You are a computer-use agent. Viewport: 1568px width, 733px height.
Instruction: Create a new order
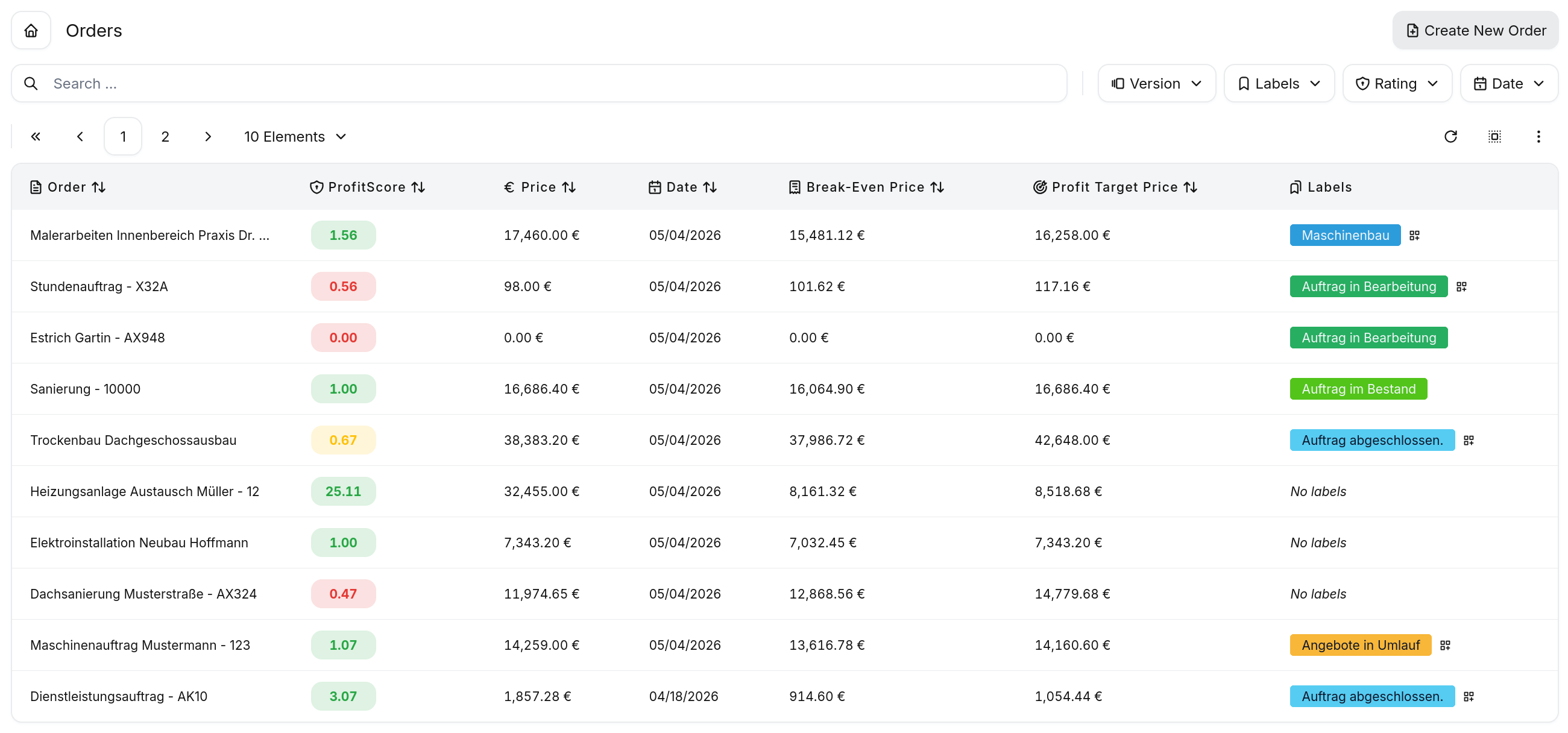[1476, 30]
